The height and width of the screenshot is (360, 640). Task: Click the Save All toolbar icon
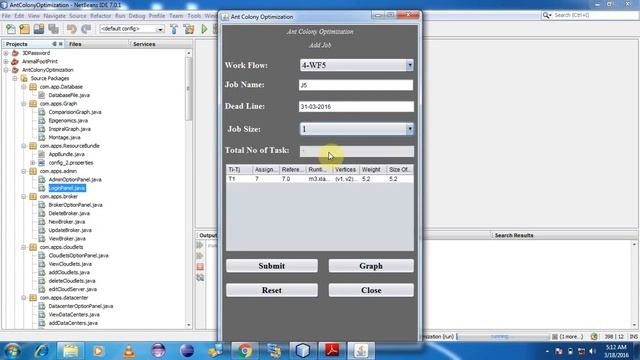coord(53,29)
